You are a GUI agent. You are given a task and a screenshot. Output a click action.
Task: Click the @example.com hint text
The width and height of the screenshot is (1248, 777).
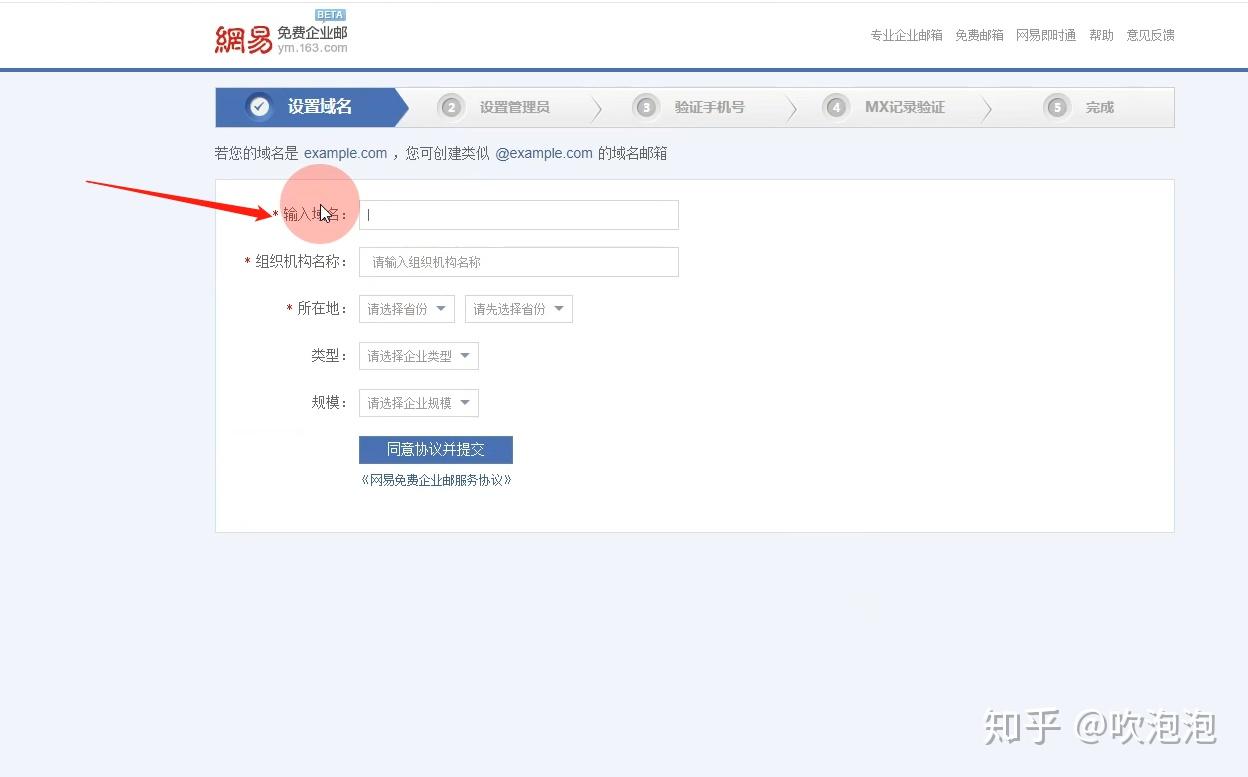[x=544, y=153]
